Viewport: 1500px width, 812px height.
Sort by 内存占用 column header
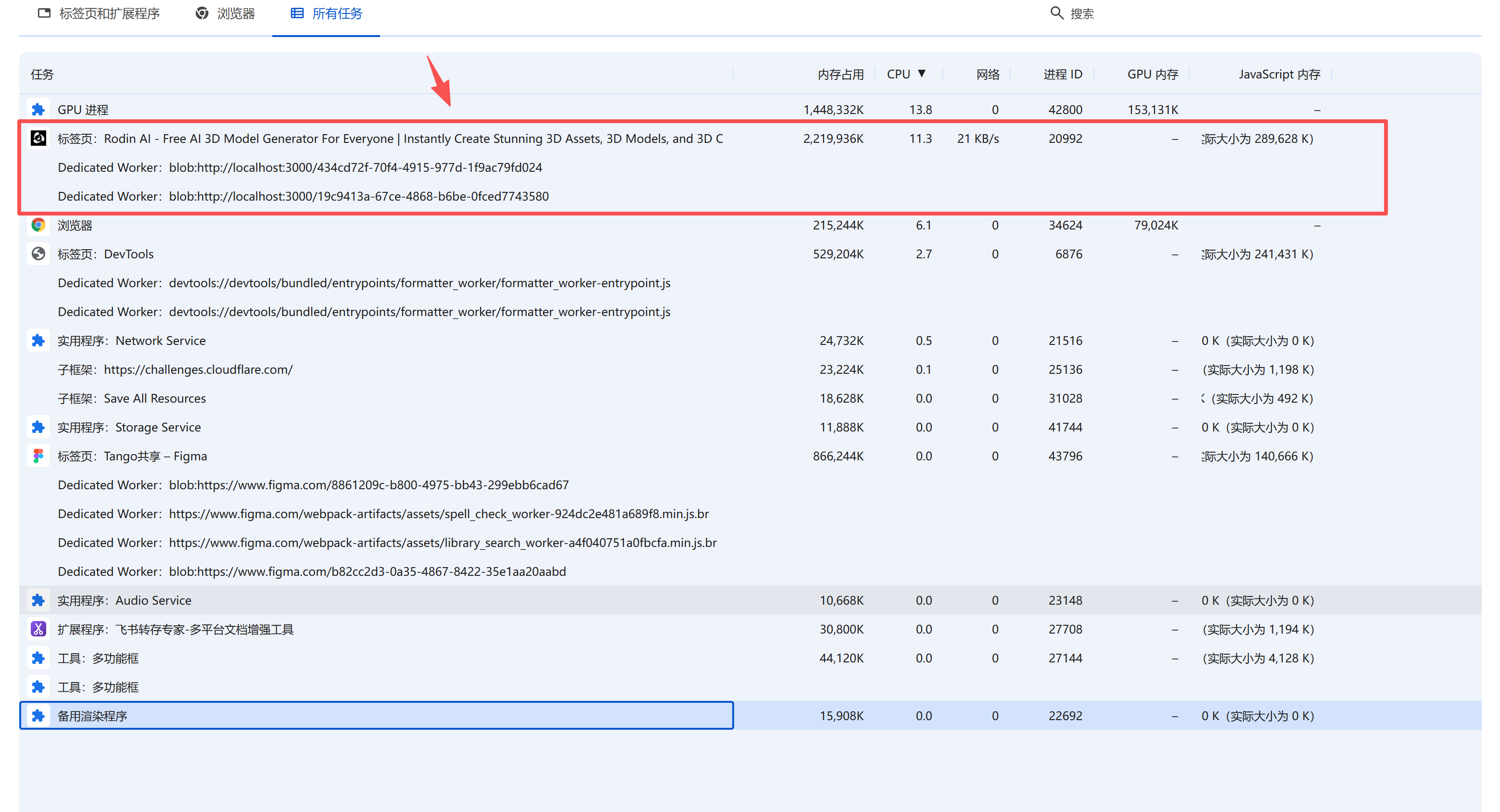tap(840, 75)
